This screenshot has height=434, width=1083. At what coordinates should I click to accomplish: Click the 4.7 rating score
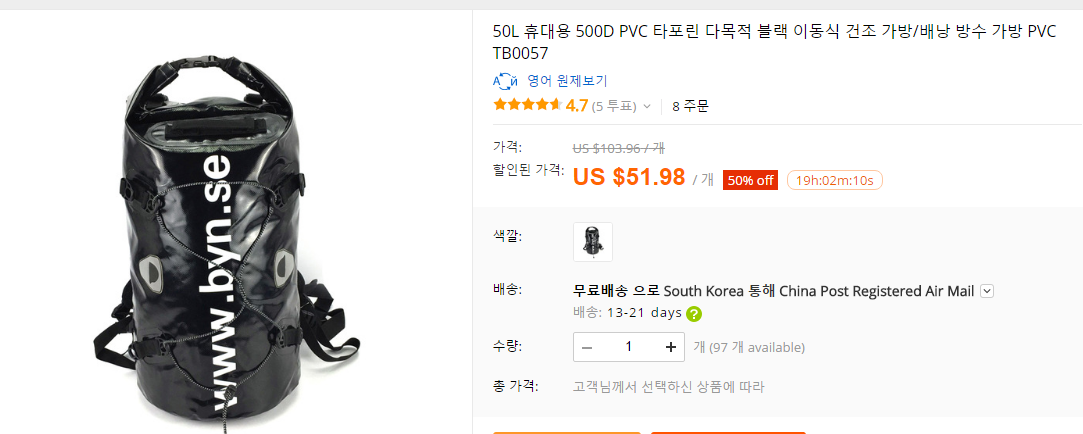576,105
